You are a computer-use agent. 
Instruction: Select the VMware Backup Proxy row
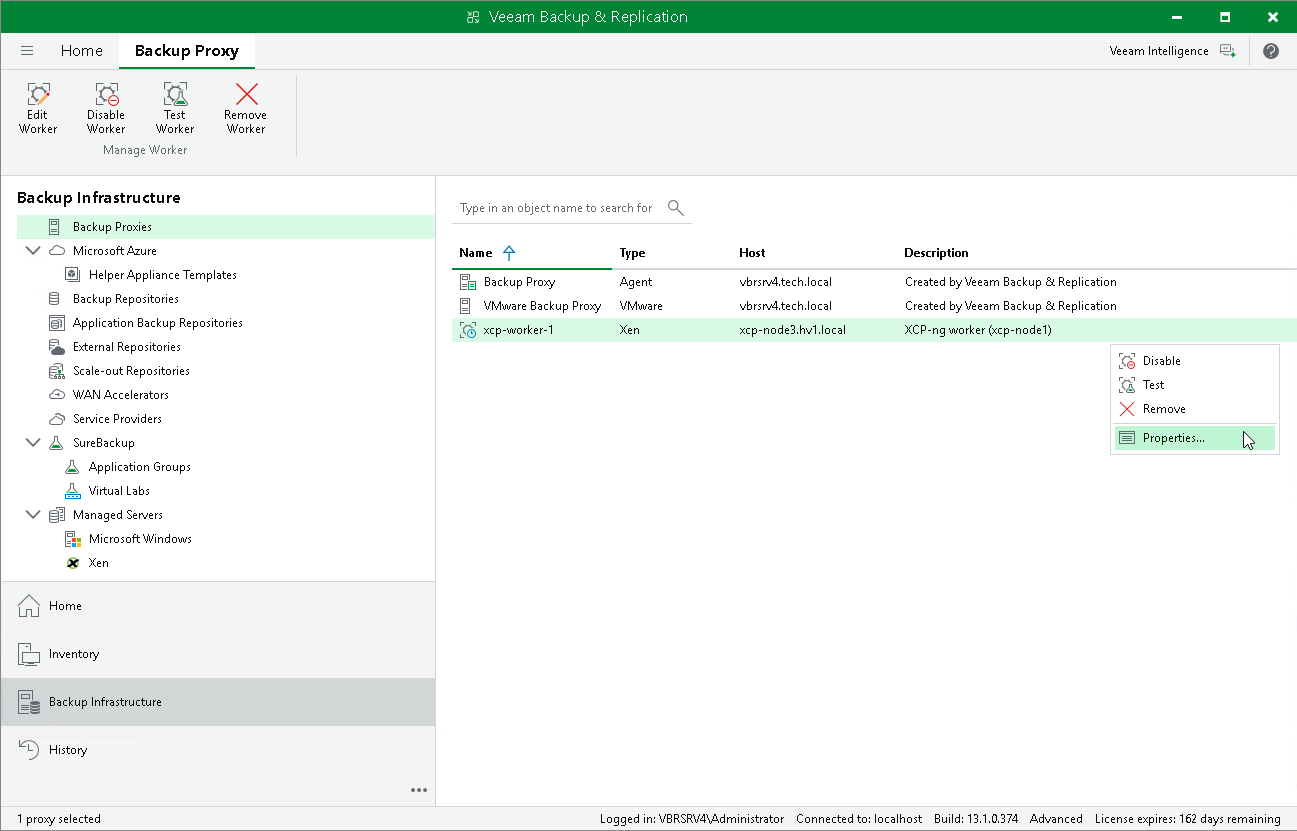tap(874, 306)
